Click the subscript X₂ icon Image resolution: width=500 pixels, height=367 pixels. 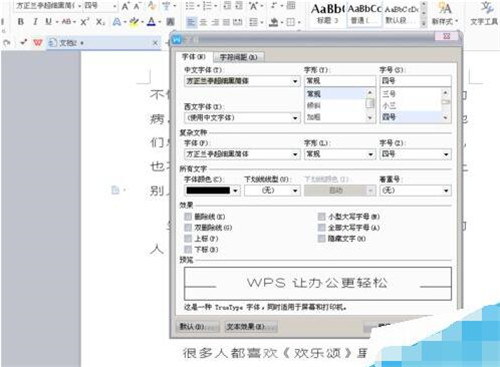(x=100, y=22)
